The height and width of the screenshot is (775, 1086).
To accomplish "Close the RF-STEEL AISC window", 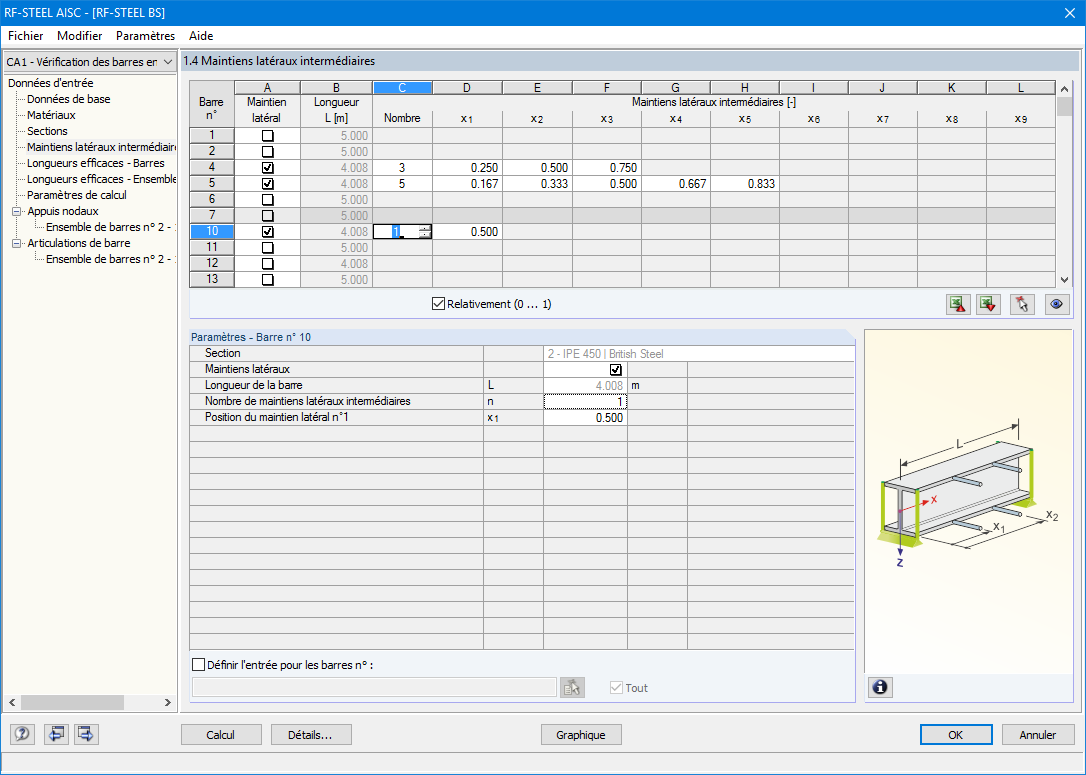I will pyautogui.click(x=1069, y=12).
